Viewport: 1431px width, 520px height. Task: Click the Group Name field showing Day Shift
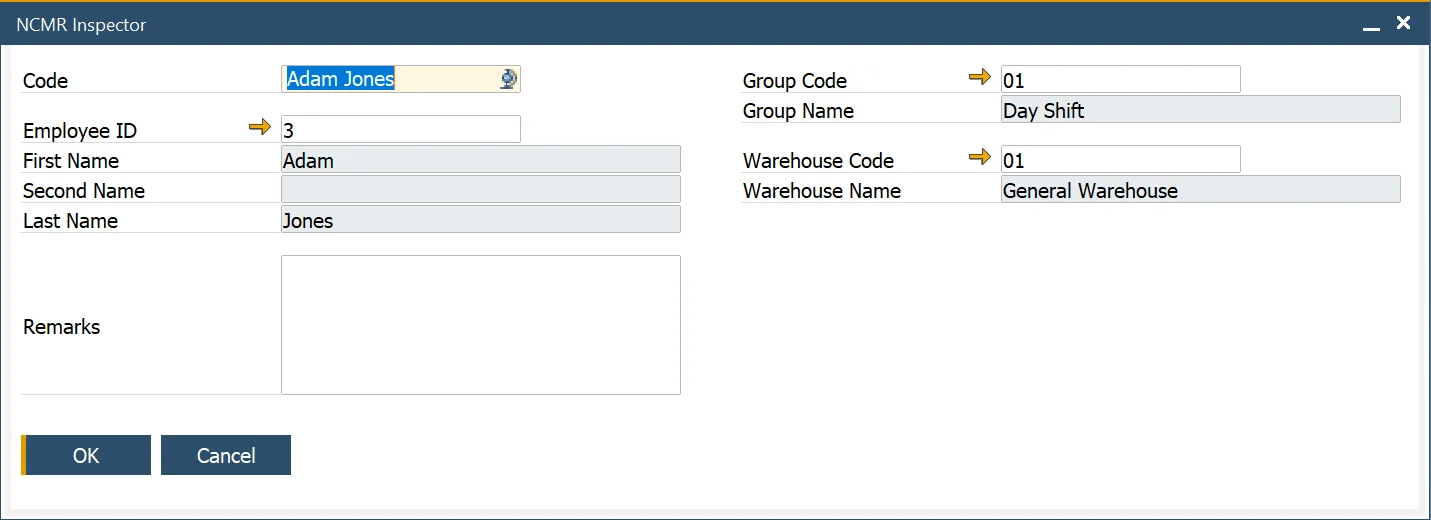(x=1200, y=110)
